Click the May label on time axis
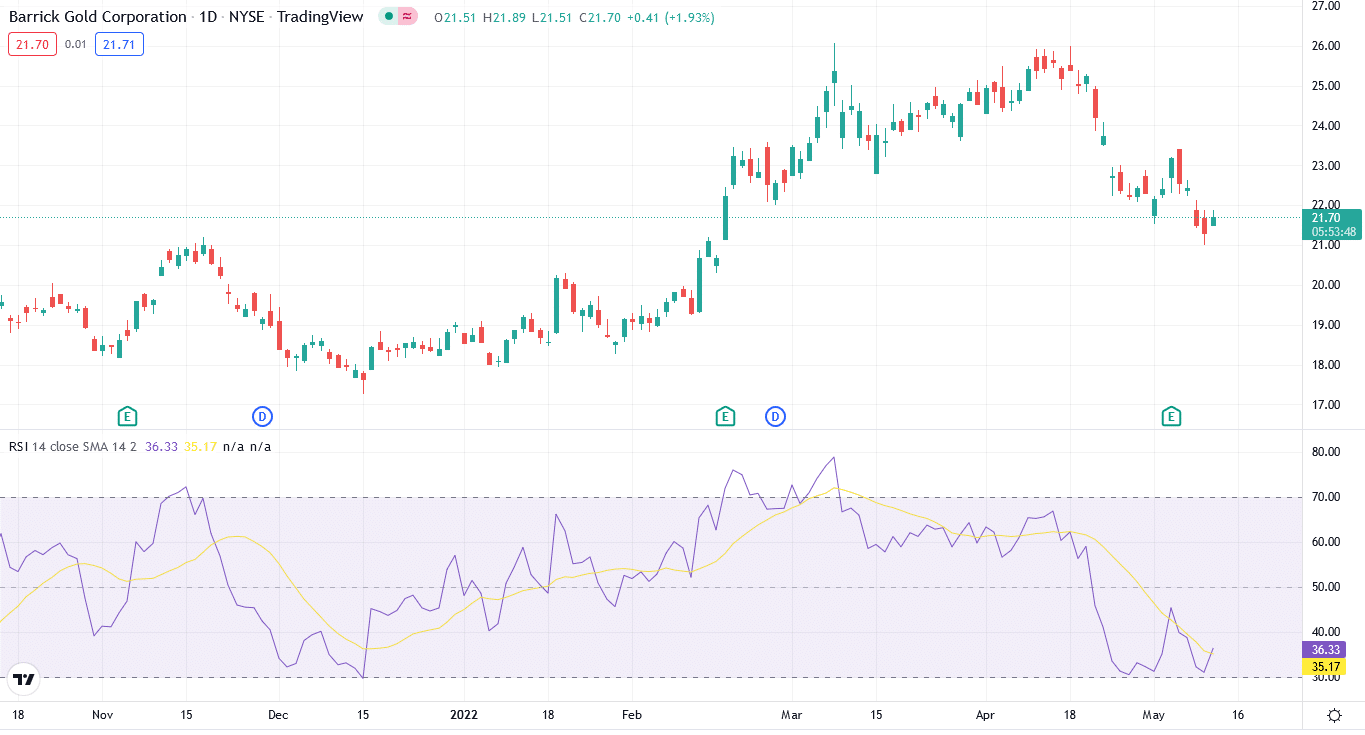The width and height of the screenshot is (1365, 735). [x=1154, y=715]
